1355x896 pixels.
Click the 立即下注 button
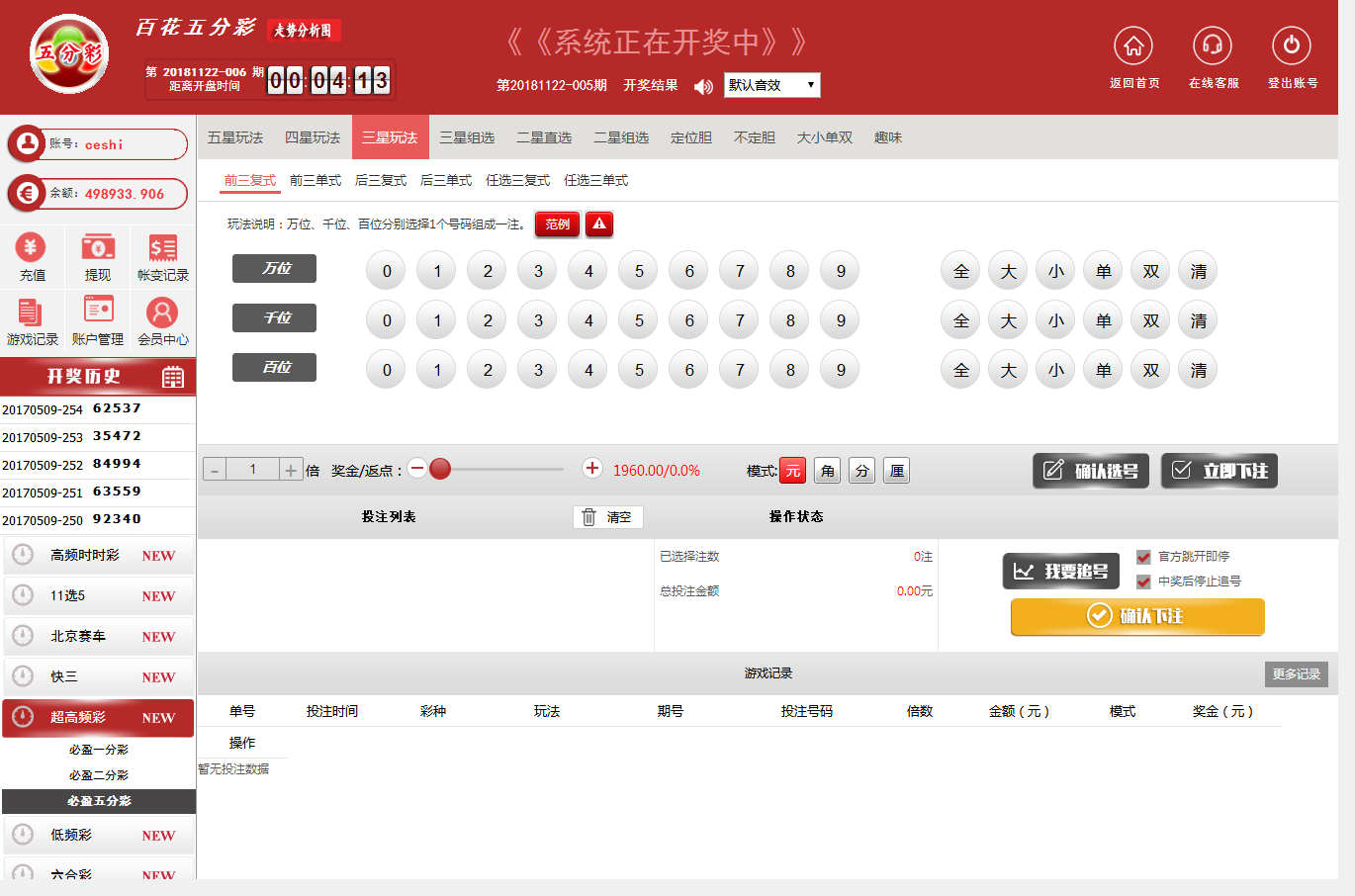(x=1219, y=471)
